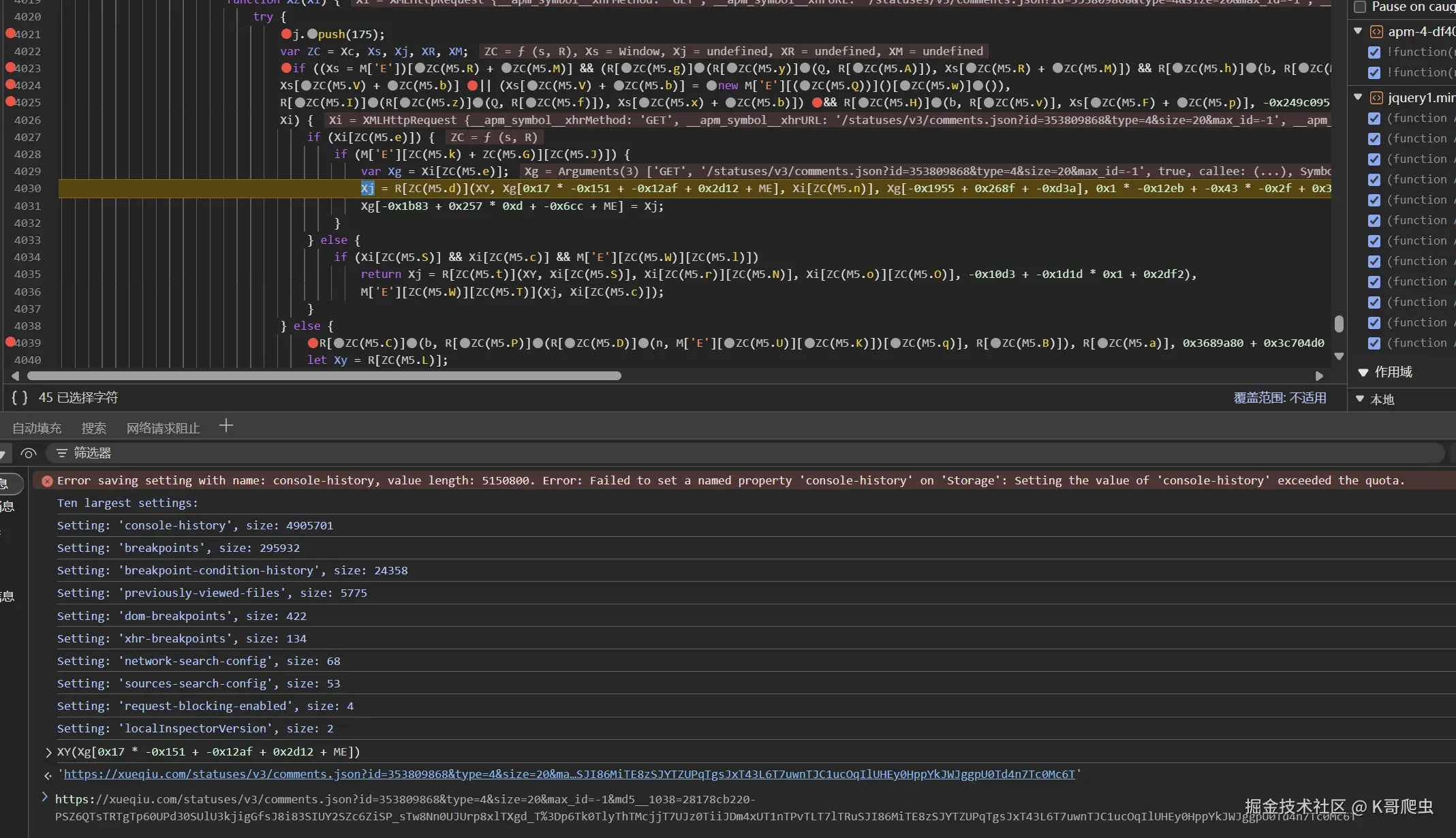Click the horizontal scrollbar under the code

coord(324,376)
